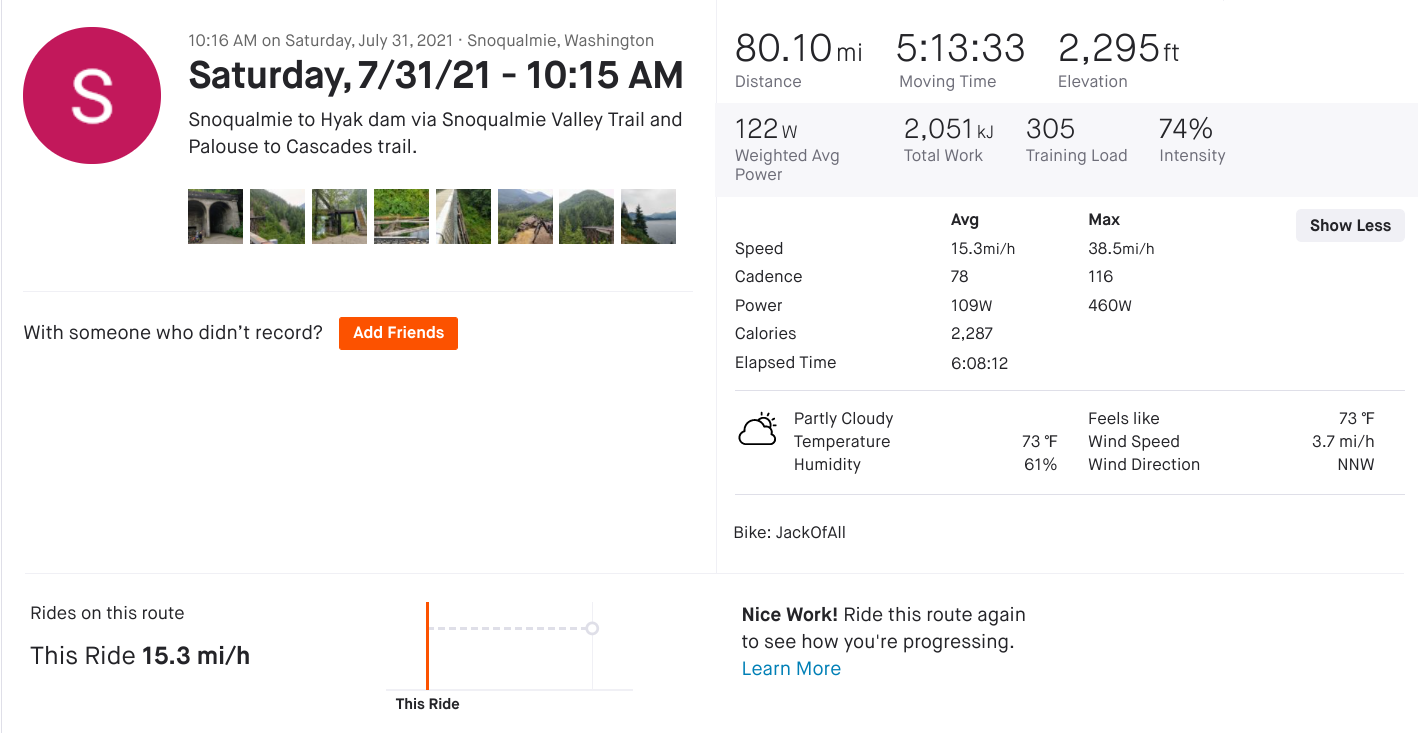Viewport: 1418px width, 733px height.
Task: Open the tunnel entrance photo thumbnail
Action: click(x=215, y=216)
